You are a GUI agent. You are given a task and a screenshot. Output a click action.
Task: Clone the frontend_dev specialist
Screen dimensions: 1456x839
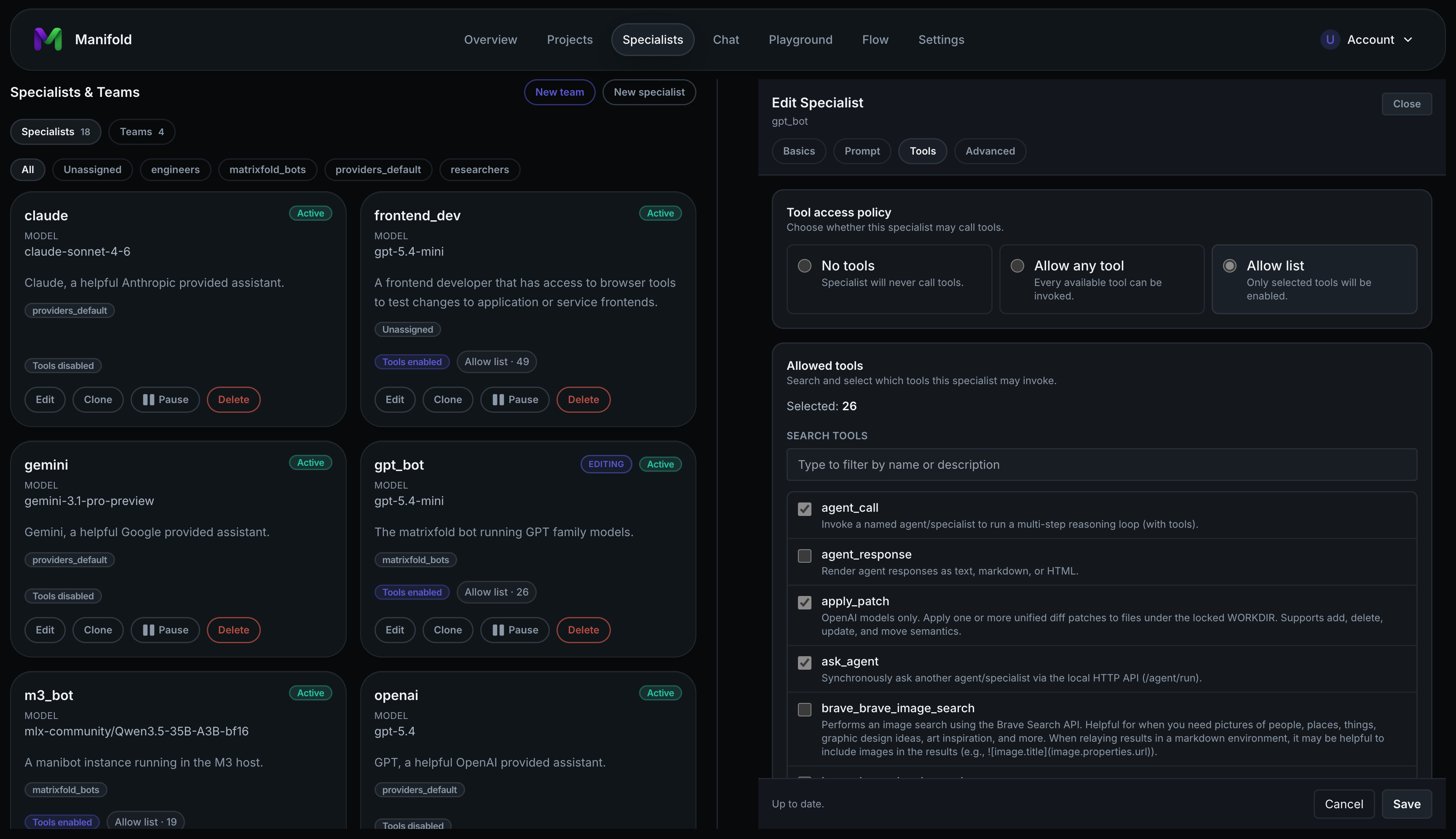coord(448,399)
